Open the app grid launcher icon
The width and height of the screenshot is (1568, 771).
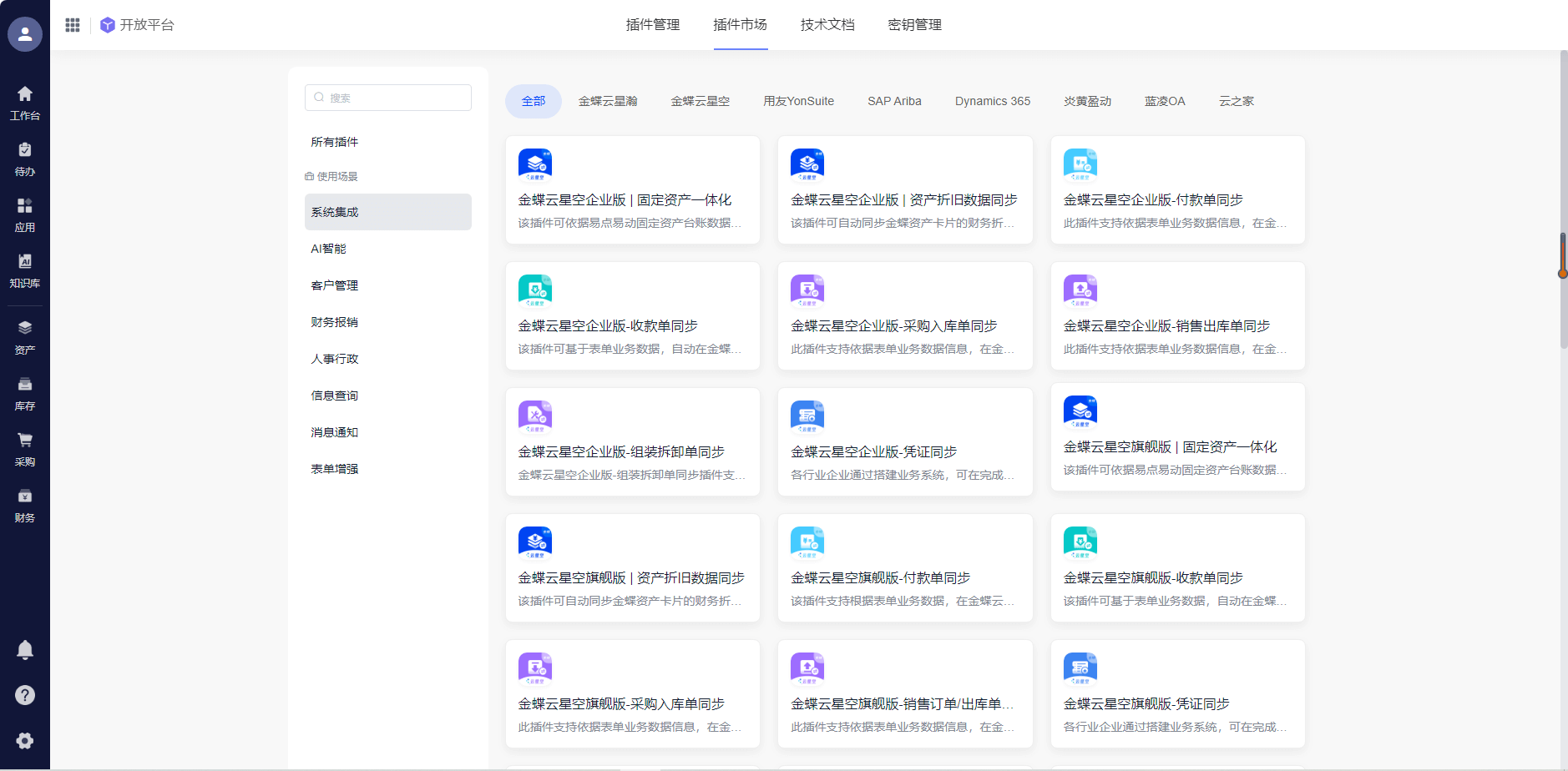click(x=73, y=25)
